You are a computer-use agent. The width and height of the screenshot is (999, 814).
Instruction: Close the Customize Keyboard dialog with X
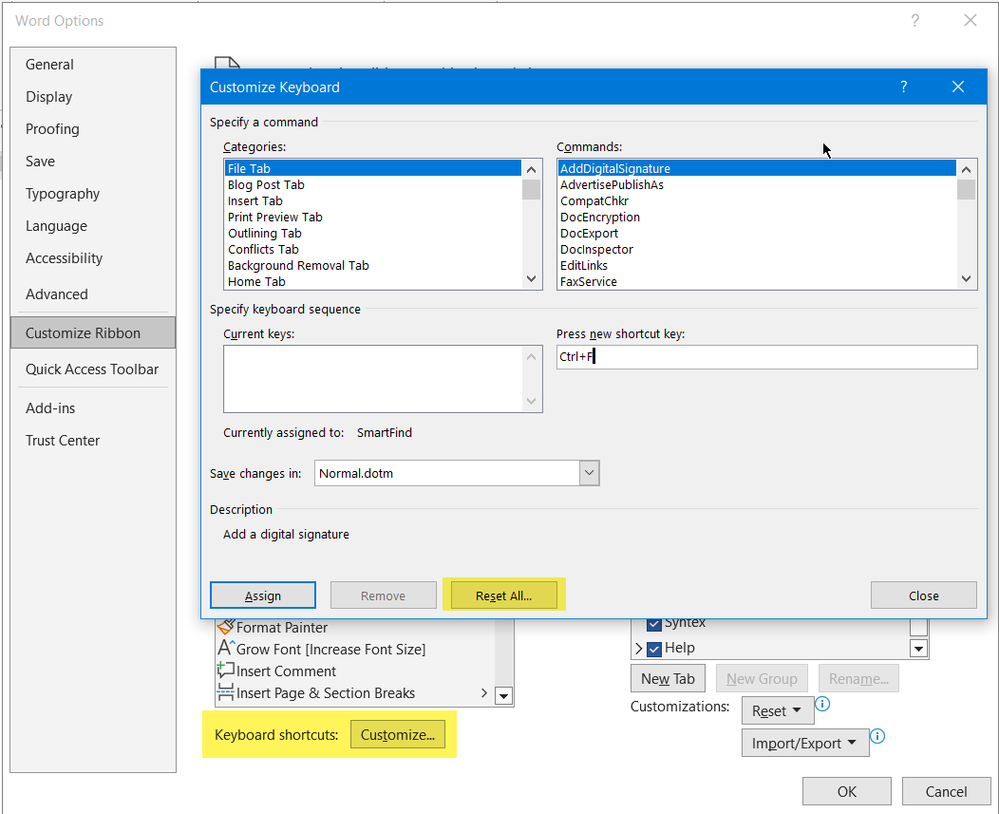tap(958, 87)
